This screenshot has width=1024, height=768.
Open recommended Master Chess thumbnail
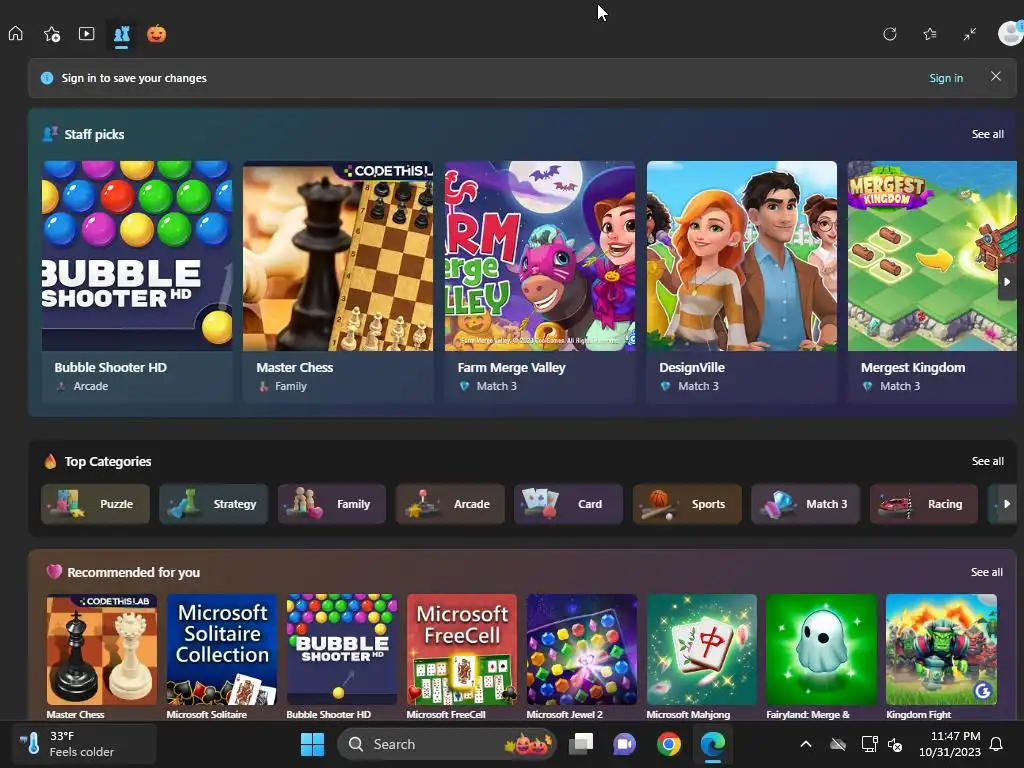(x=102, y=649)
